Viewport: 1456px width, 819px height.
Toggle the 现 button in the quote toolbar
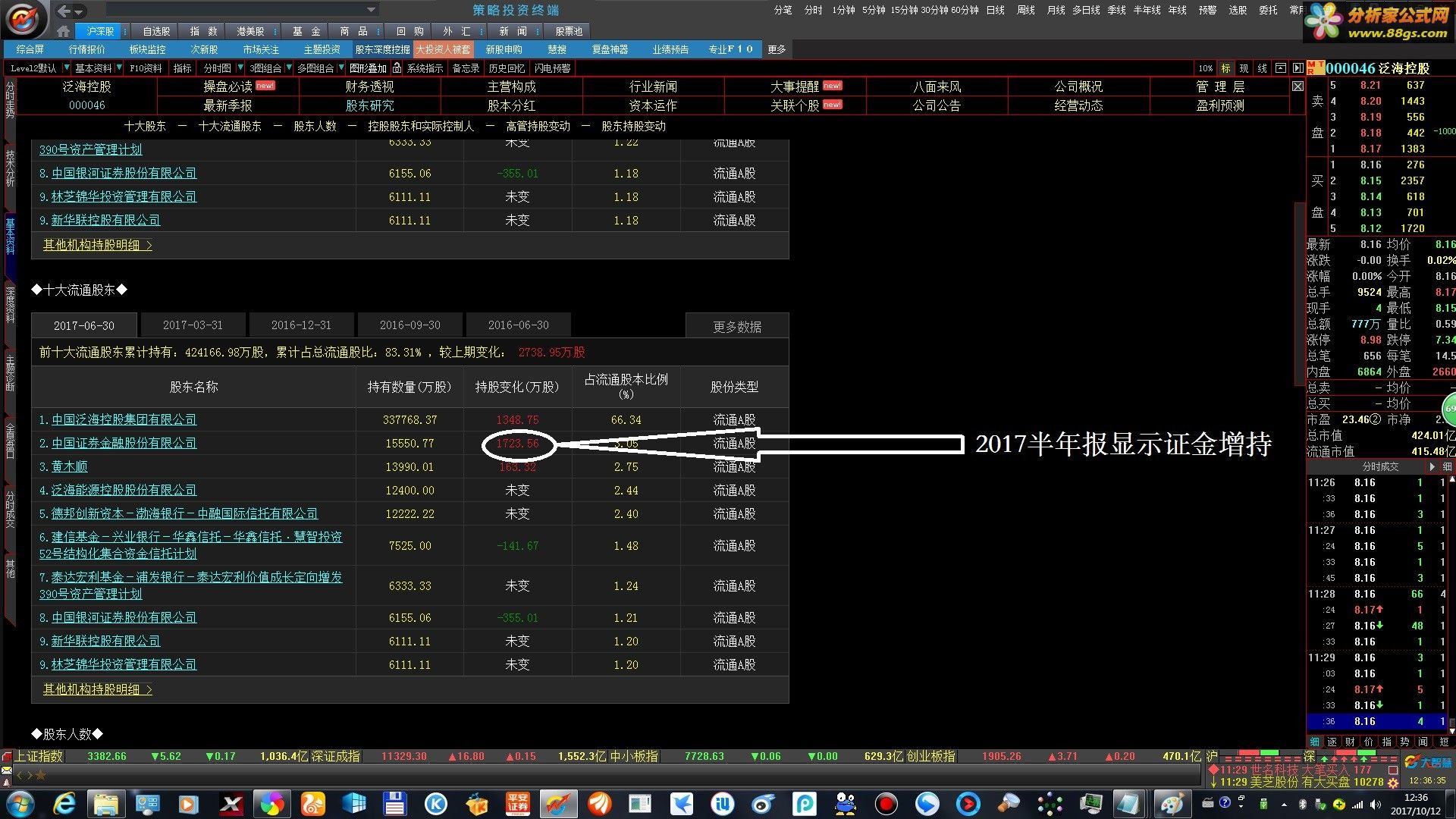pos(1244,68)
